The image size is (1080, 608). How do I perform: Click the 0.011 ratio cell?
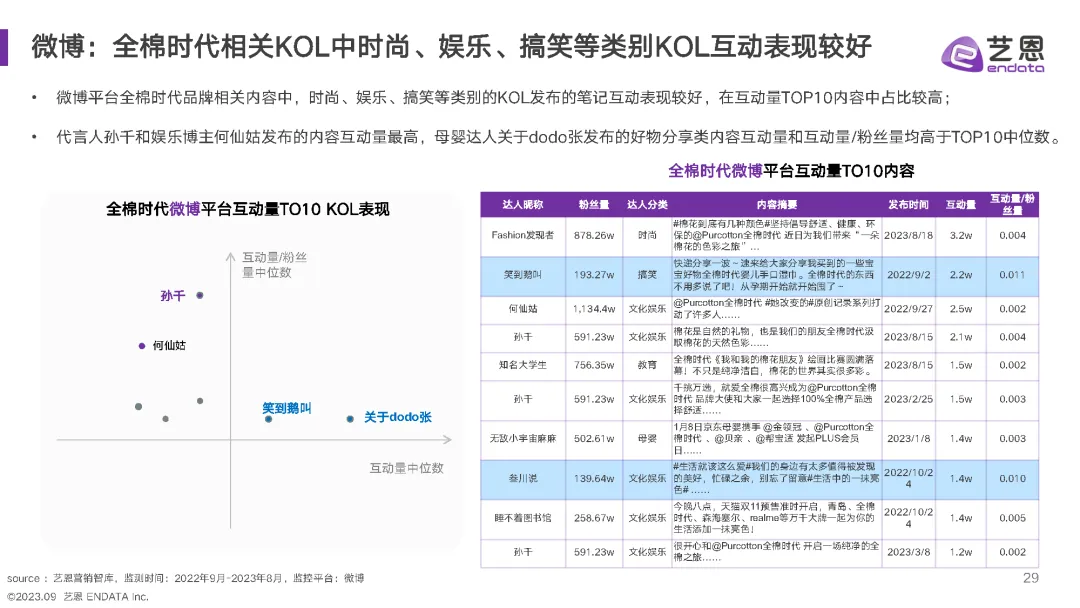coord(1012,275)
